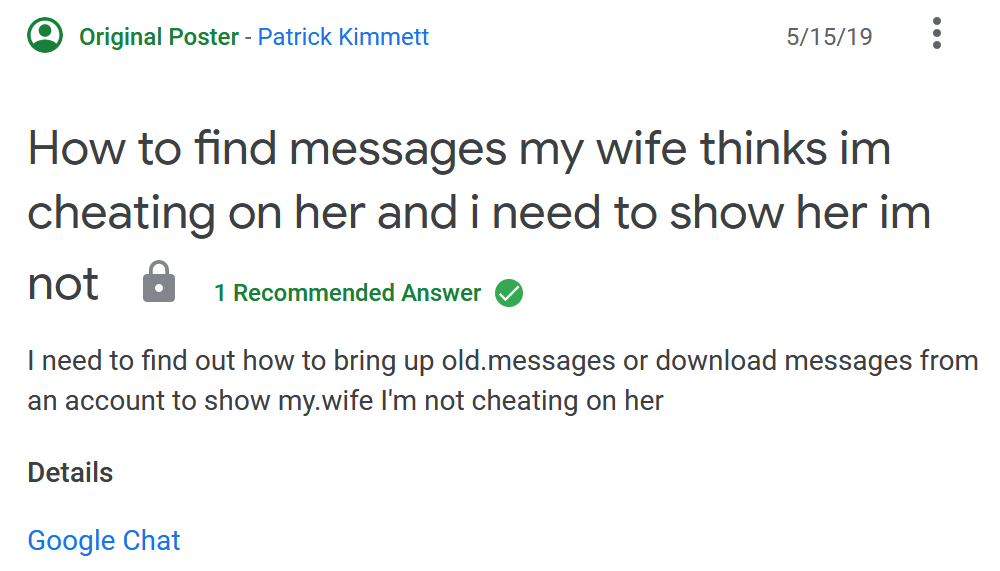The image size is (1000, 571).
Task: Click the body line starting 'I need to find out'
Action: tap(503, 361)
